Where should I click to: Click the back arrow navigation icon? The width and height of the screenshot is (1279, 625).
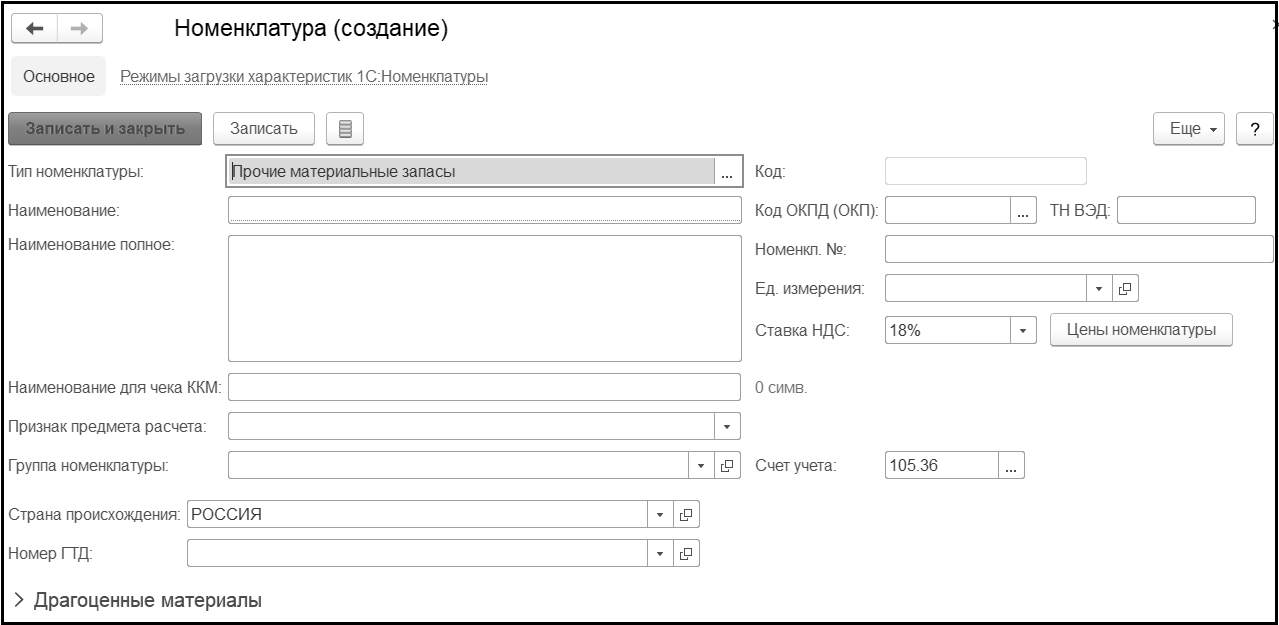33,30
